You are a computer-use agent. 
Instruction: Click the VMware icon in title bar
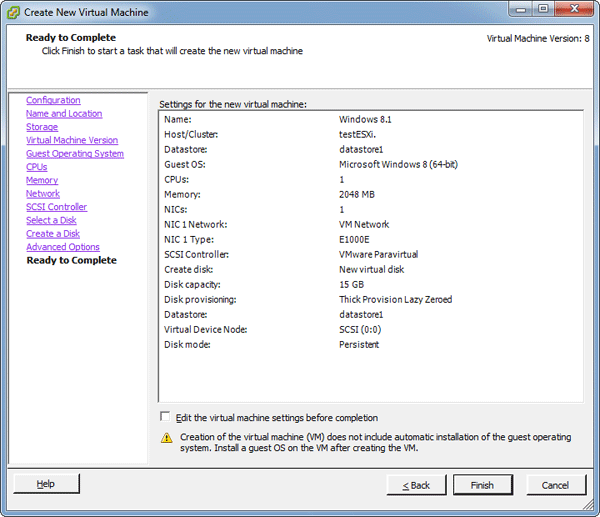[x=14, y=12]
